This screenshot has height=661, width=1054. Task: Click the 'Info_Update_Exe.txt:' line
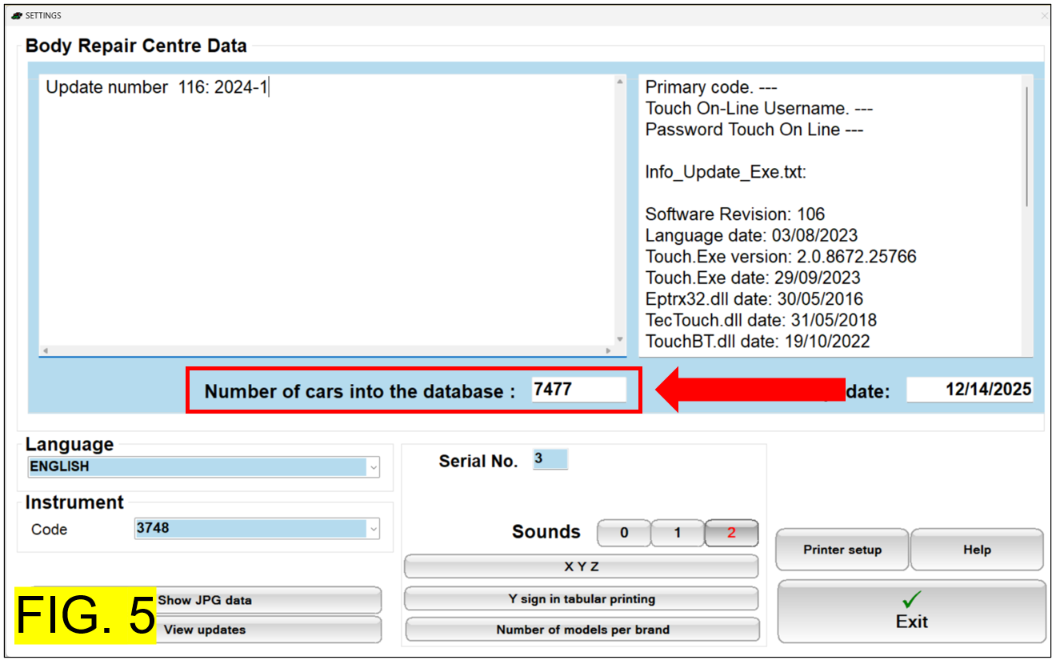pyautogui.click(x=725, y=171)
